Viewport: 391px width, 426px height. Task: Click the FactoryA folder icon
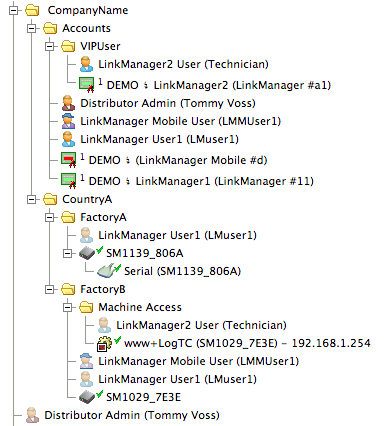68,217
